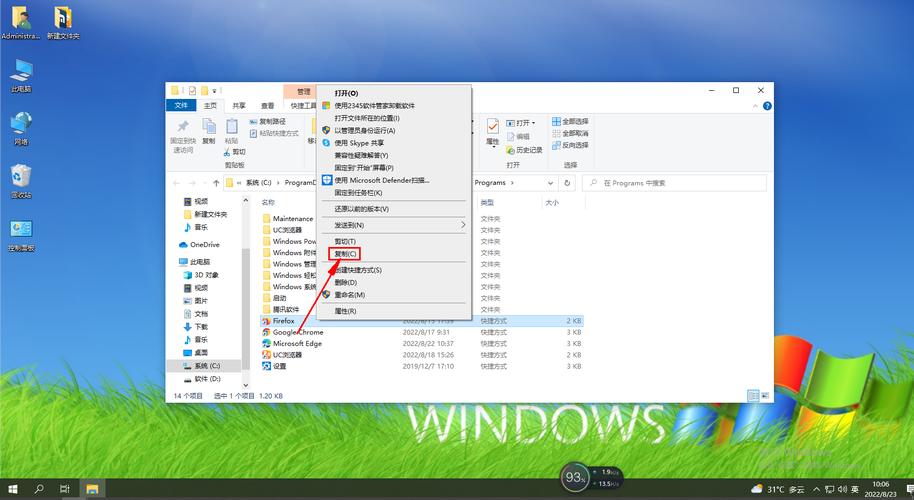This screenshot has width=914, height=500.
Task: Click the 剪切 scissors in the ribbon
Action: pyautogui.click(x=234, y=152)
